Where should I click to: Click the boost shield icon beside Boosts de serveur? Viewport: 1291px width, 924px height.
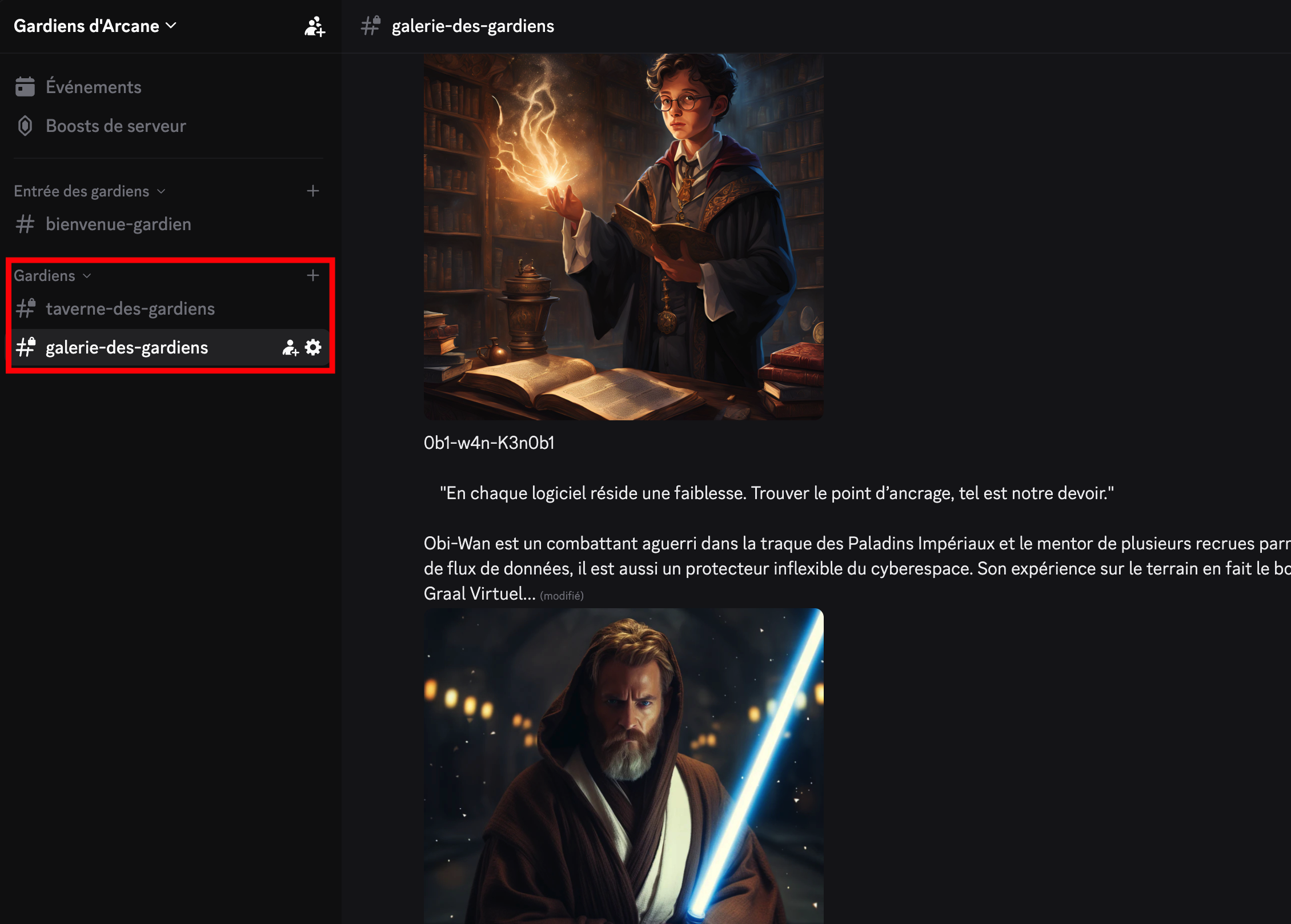coord(24,126)
